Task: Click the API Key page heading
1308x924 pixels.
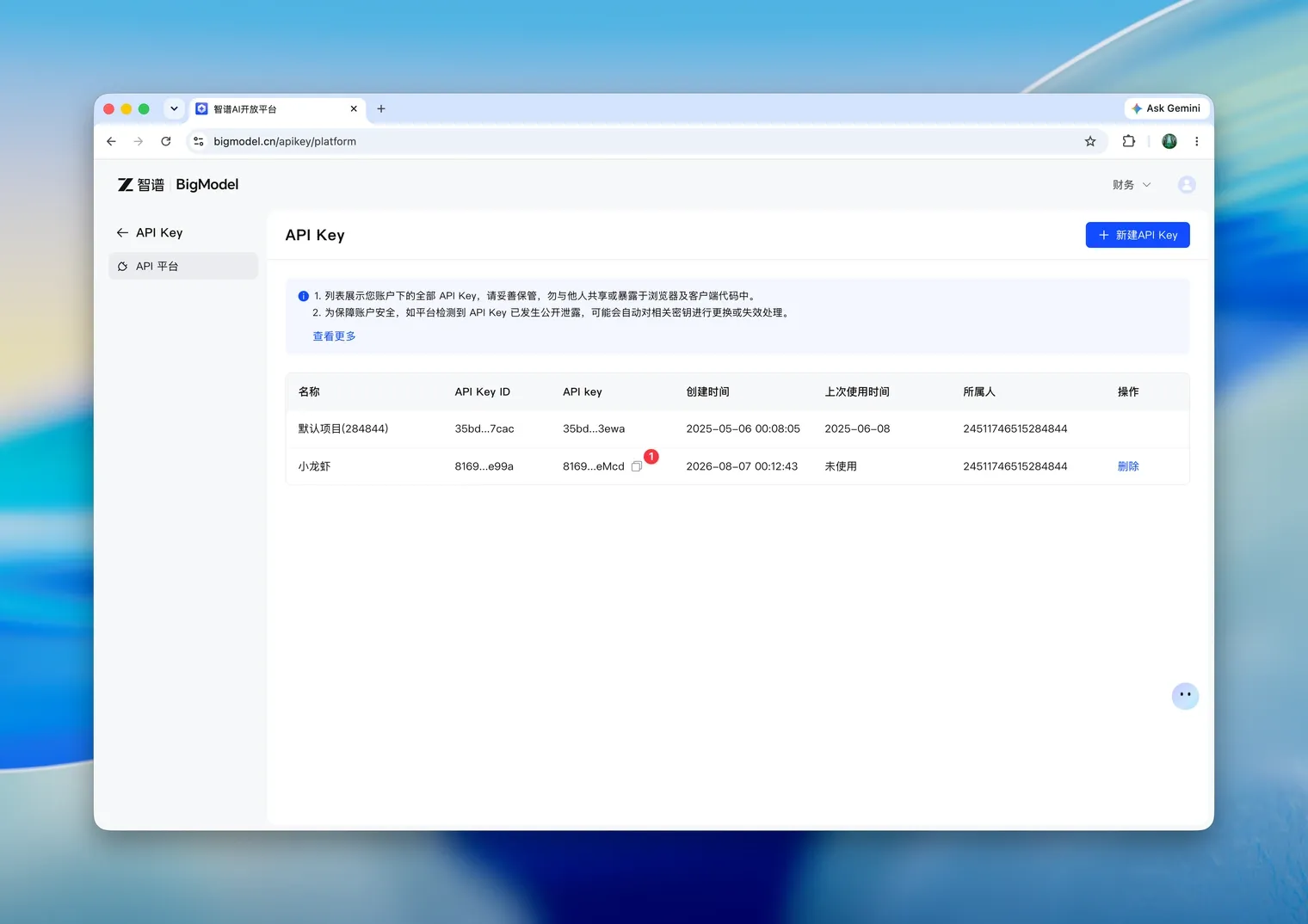Action: (x=315, y=235)
